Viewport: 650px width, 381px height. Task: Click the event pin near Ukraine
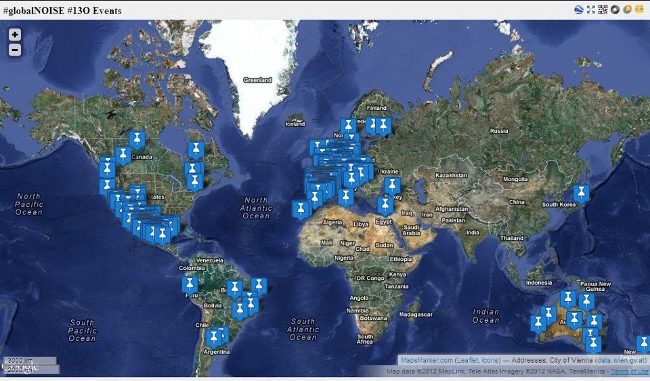click(x=392, y=186)
